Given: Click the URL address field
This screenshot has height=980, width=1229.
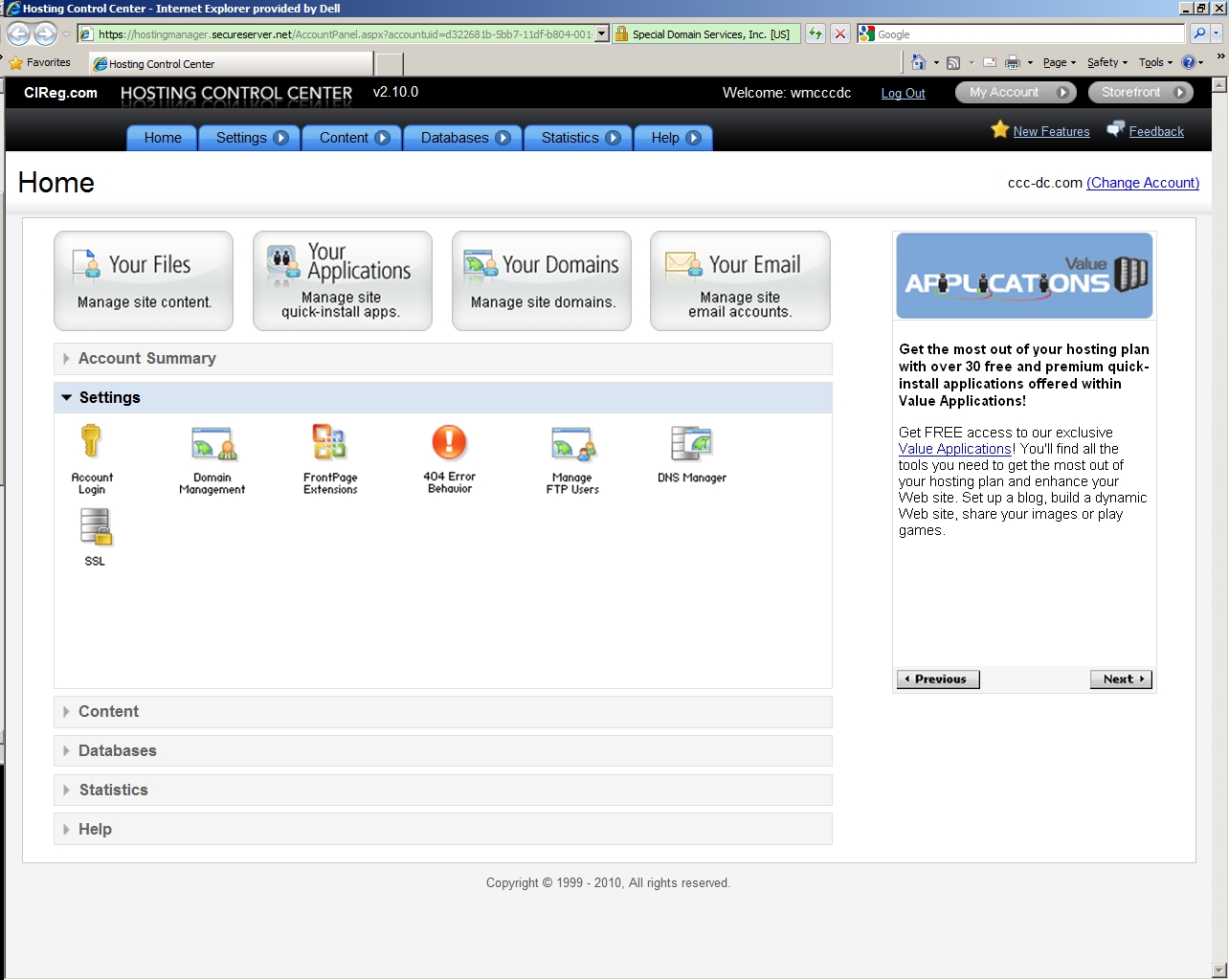Looking at the screenshot, I should point(345,33).
